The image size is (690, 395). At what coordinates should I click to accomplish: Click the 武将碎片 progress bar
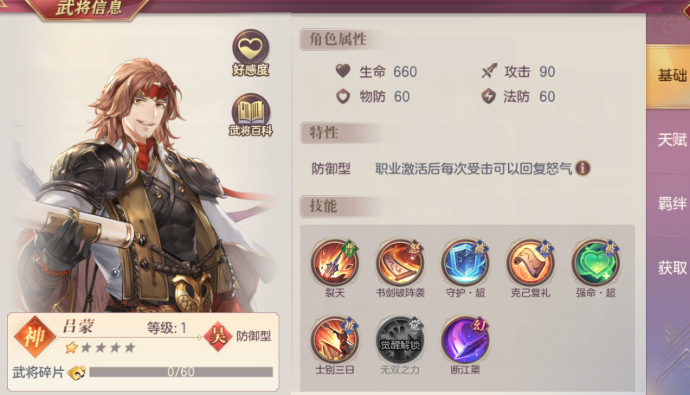pos(181,372)
